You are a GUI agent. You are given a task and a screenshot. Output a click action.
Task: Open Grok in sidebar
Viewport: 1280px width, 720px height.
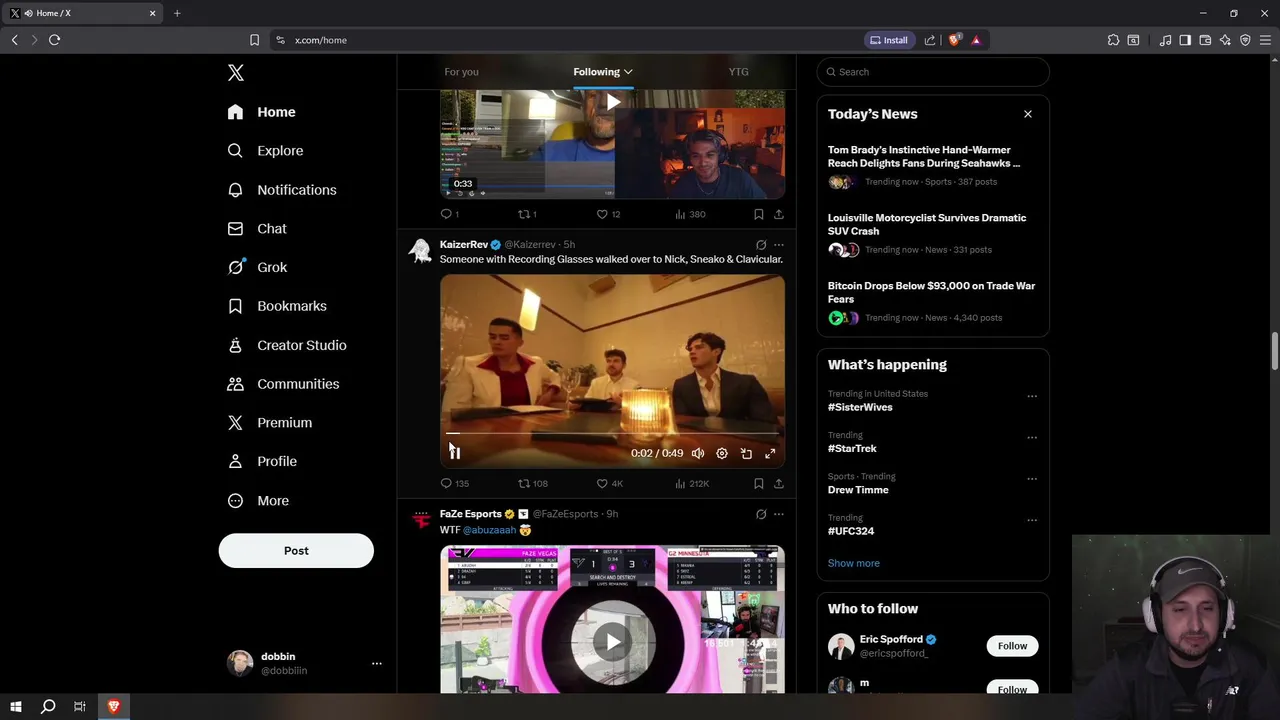[x=257, y=267]
